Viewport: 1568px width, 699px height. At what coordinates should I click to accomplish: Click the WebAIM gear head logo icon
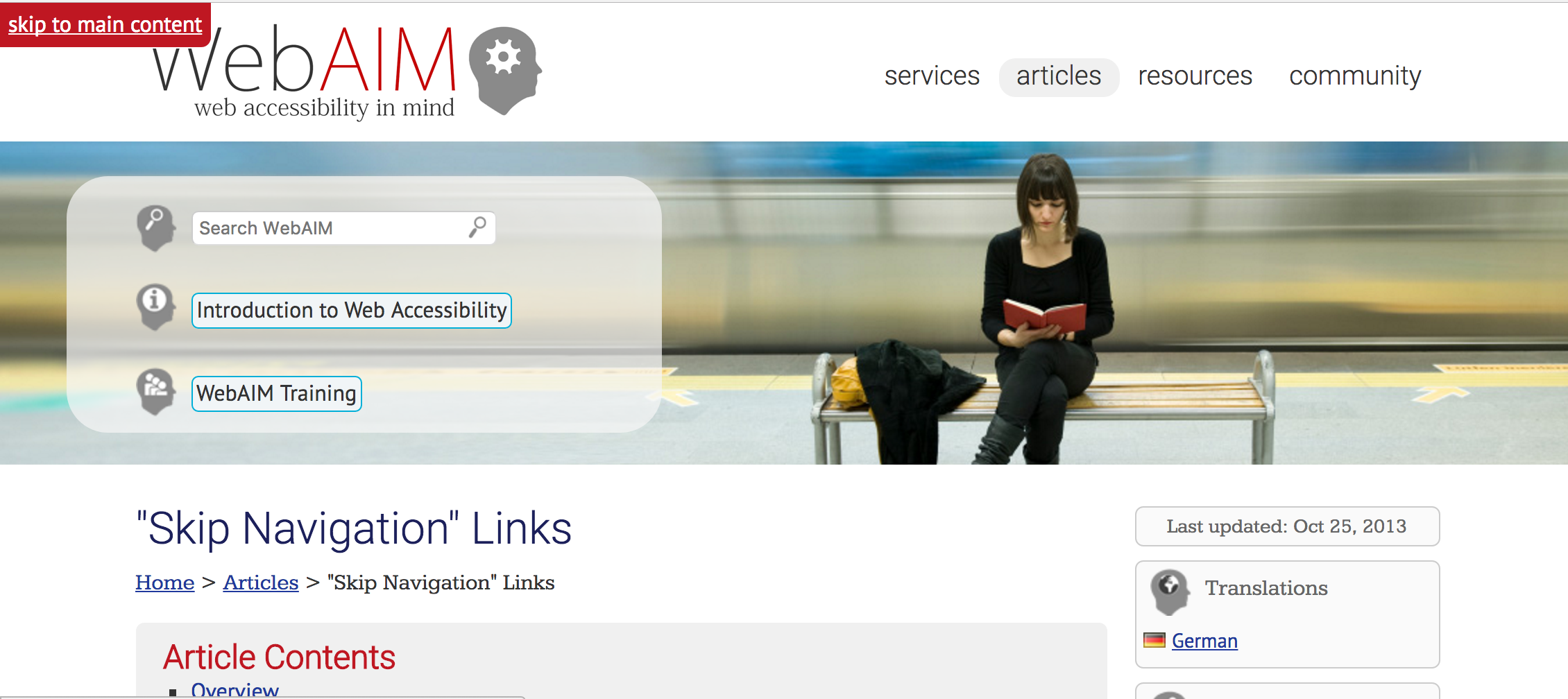(505, 71)
